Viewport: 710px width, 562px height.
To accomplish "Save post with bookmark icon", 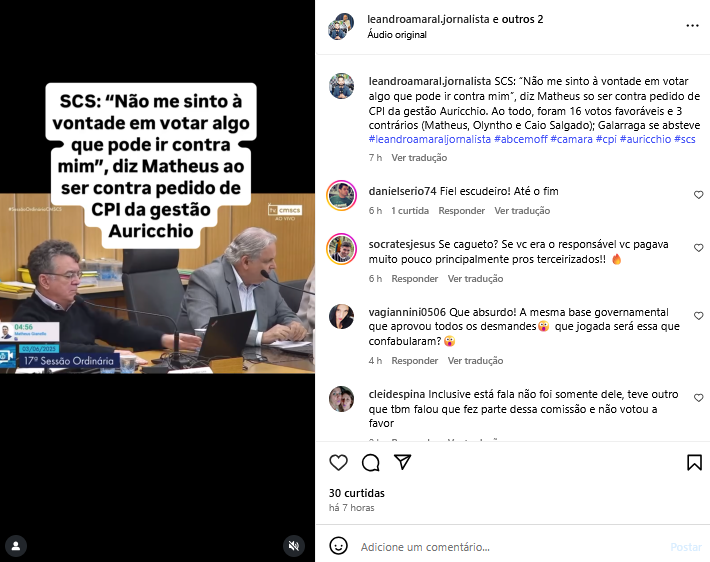I will (x=694, y=462).
